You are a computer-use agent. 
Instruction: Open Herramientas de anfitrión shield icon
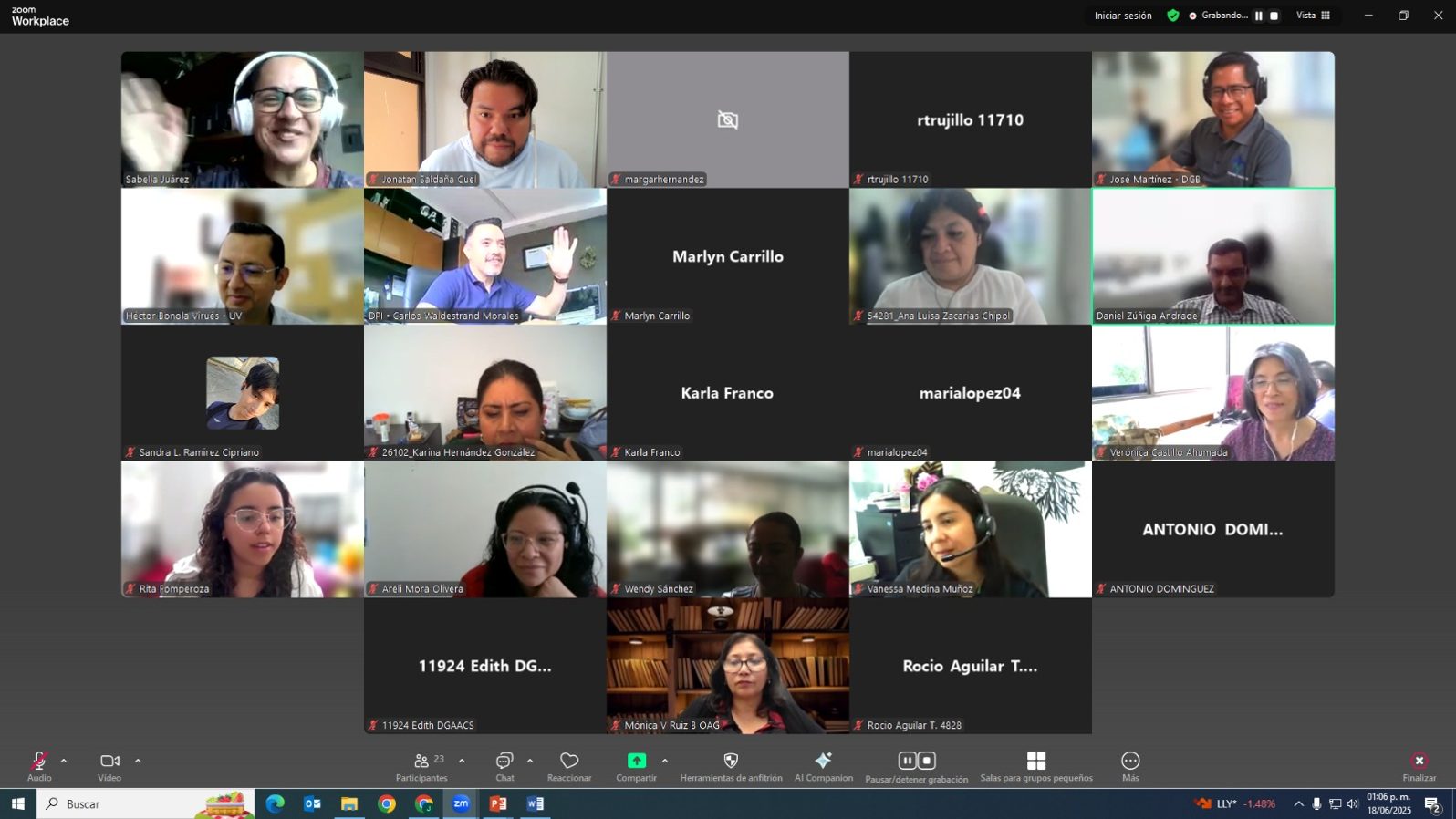click(731, 761)
